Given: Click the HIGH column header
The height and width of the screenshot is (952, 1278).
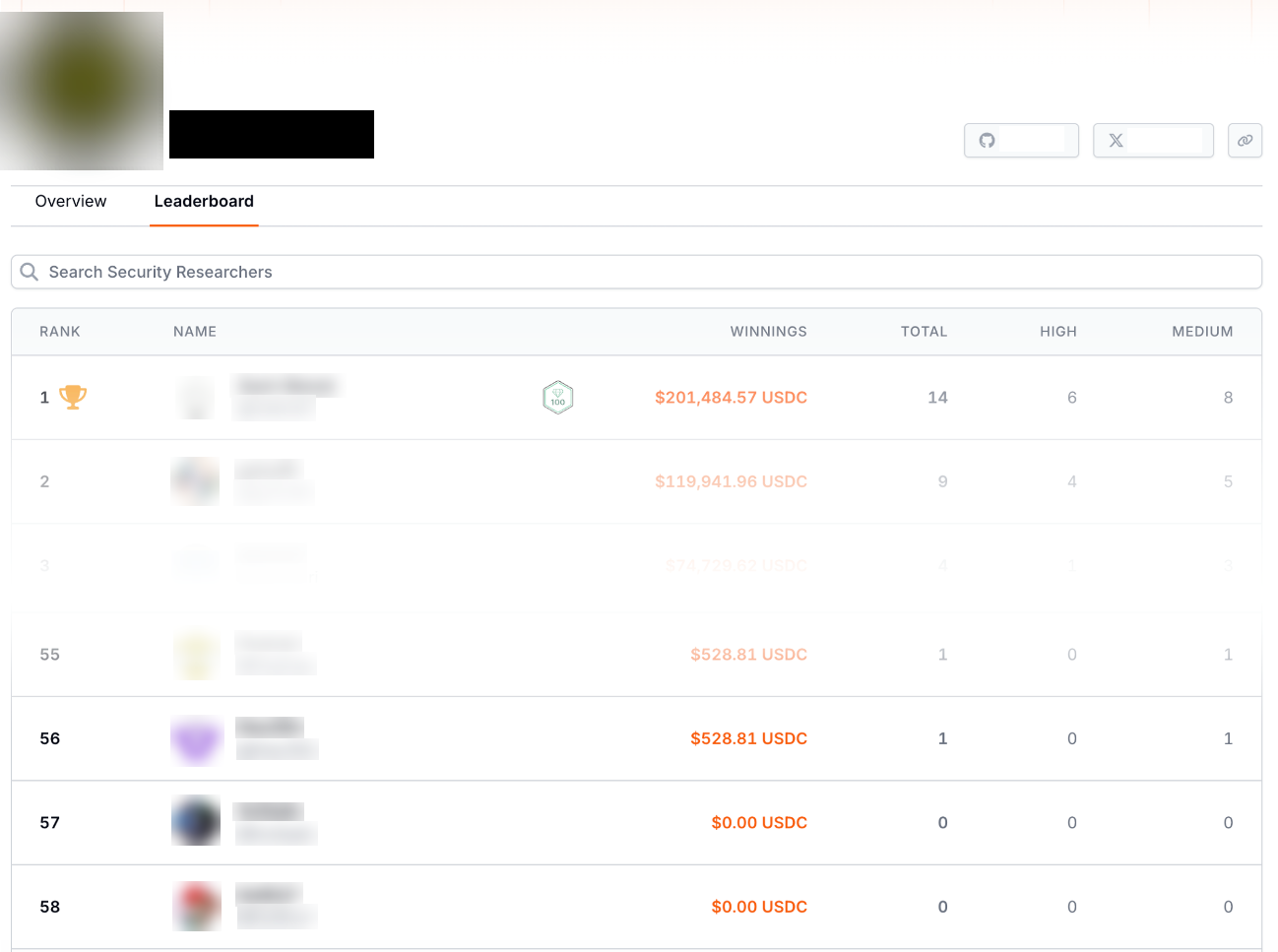Looking at the screenshot, I should [x=1057, y=332].
